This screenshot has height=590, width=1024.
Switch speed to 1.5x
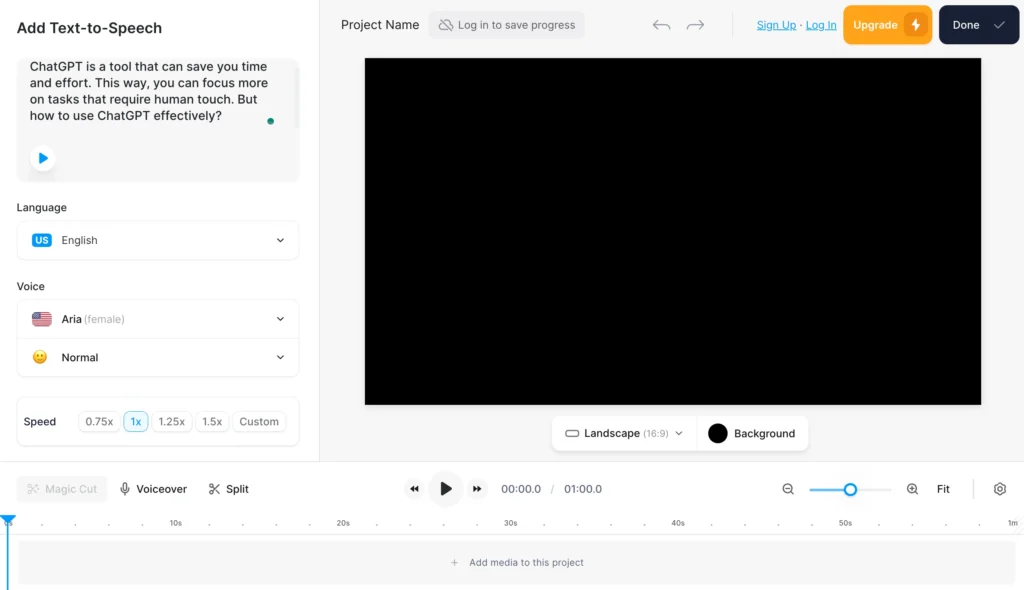coord(211,421)
